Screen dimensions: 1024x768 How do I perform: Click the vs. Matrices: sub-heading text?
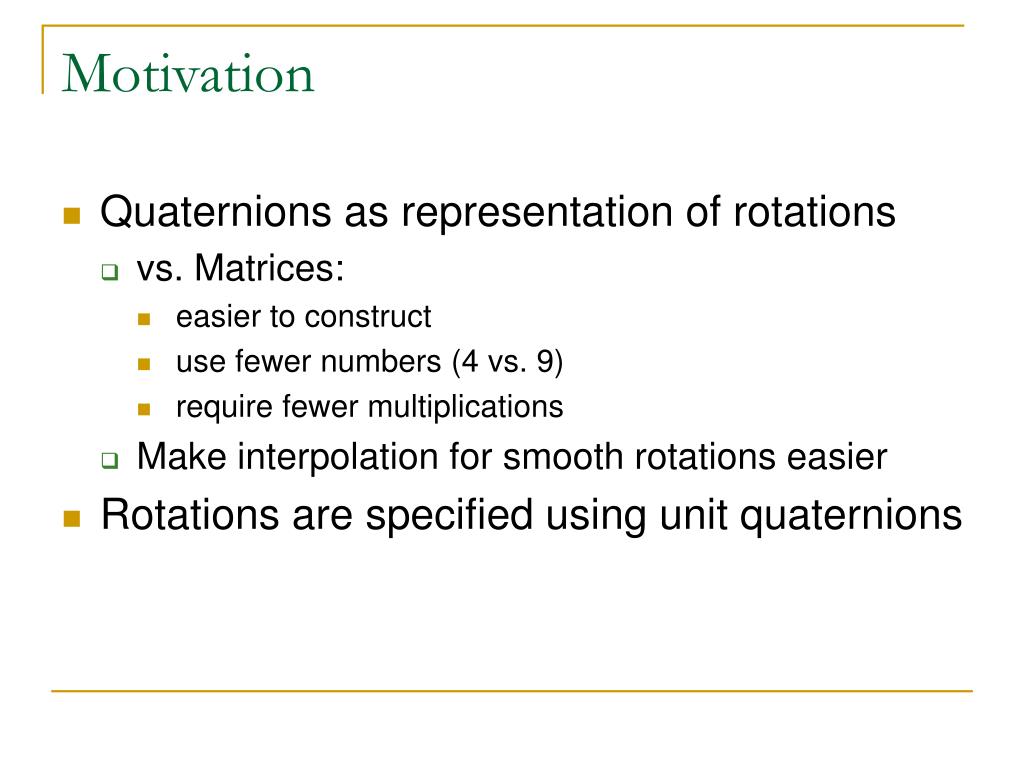point(240,268)
